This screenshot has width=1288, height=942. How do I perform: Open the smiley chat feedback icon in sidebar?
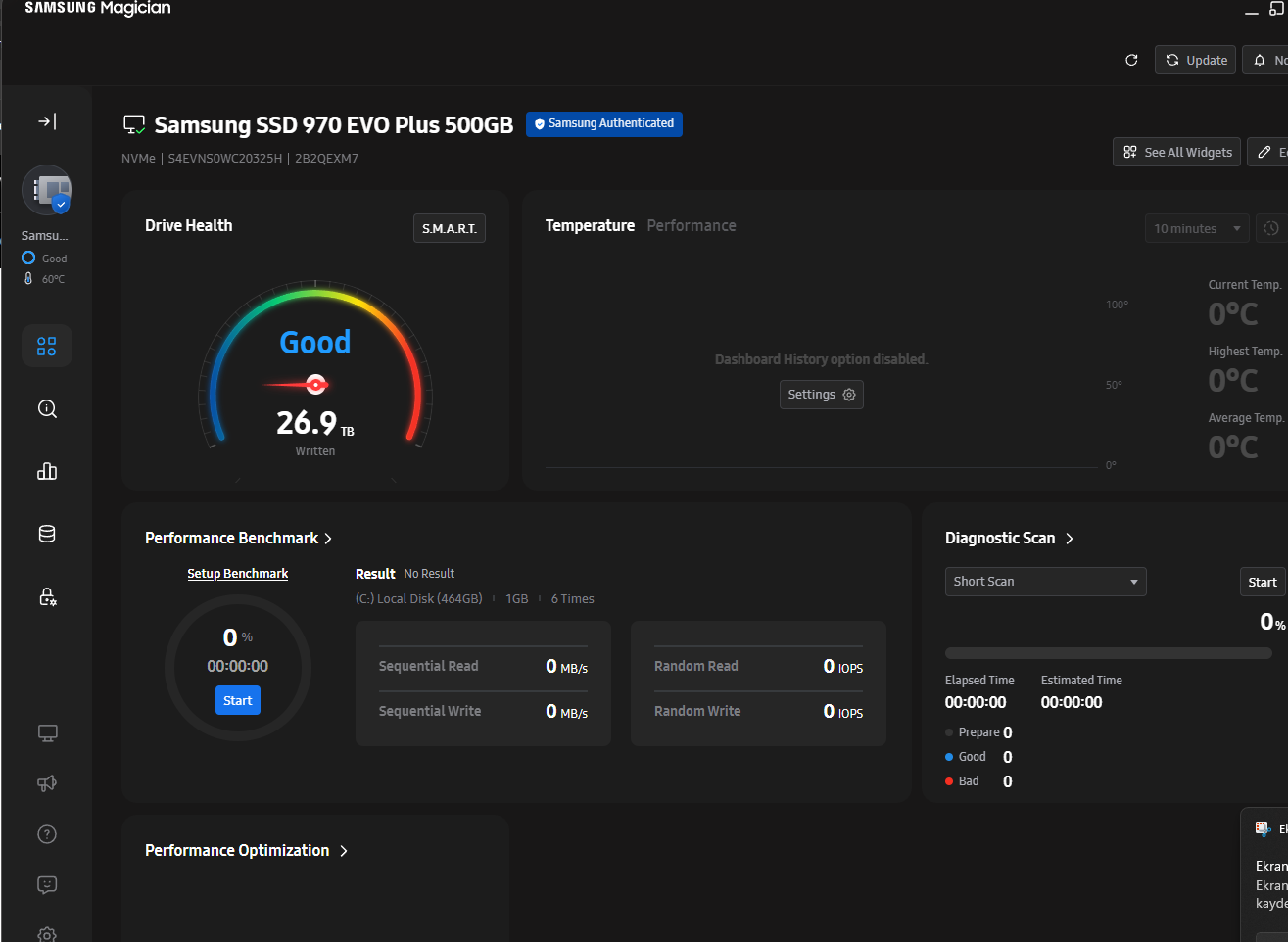(47, 884)
